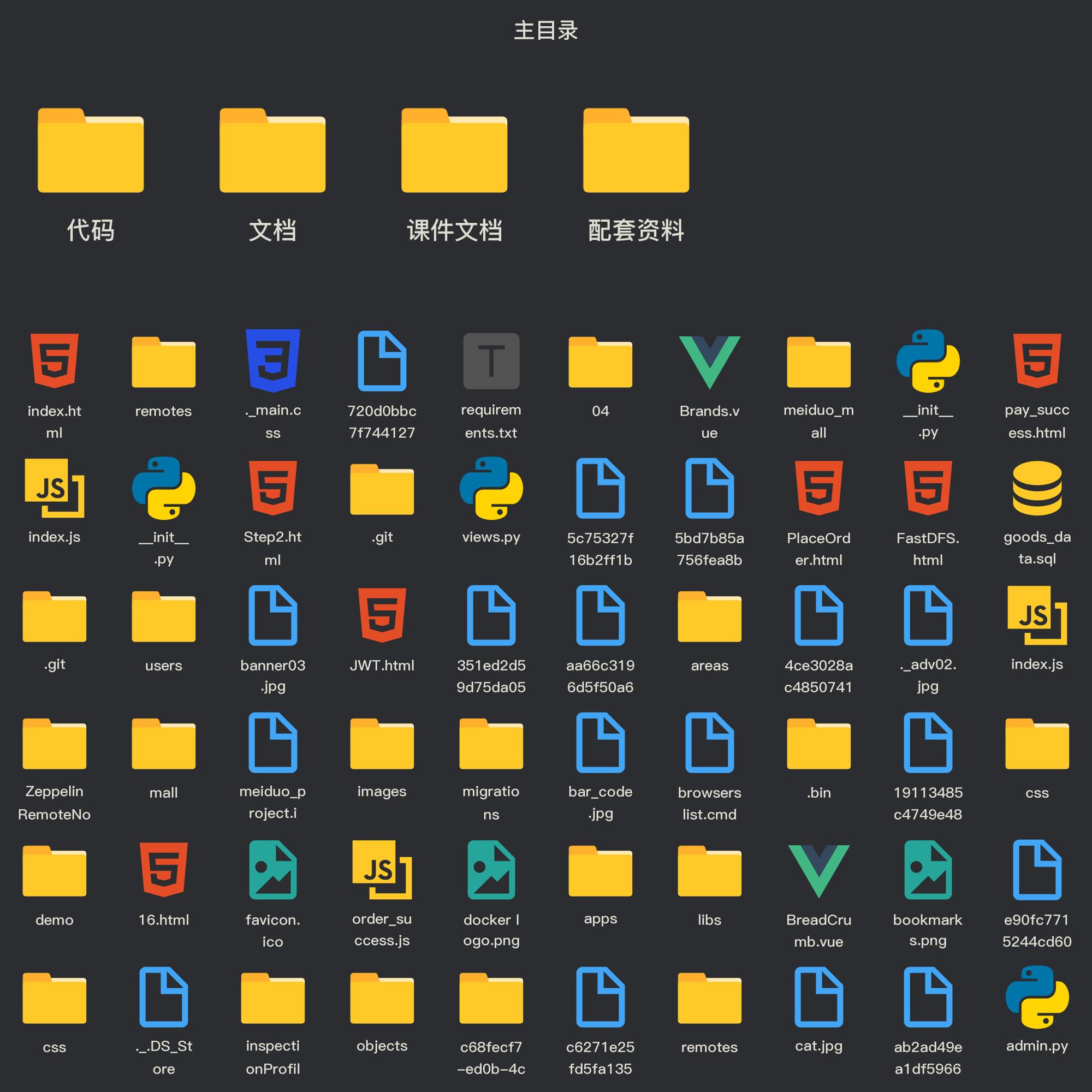
Task: Select the Step2.html file icon
Action: coord(273,488)
